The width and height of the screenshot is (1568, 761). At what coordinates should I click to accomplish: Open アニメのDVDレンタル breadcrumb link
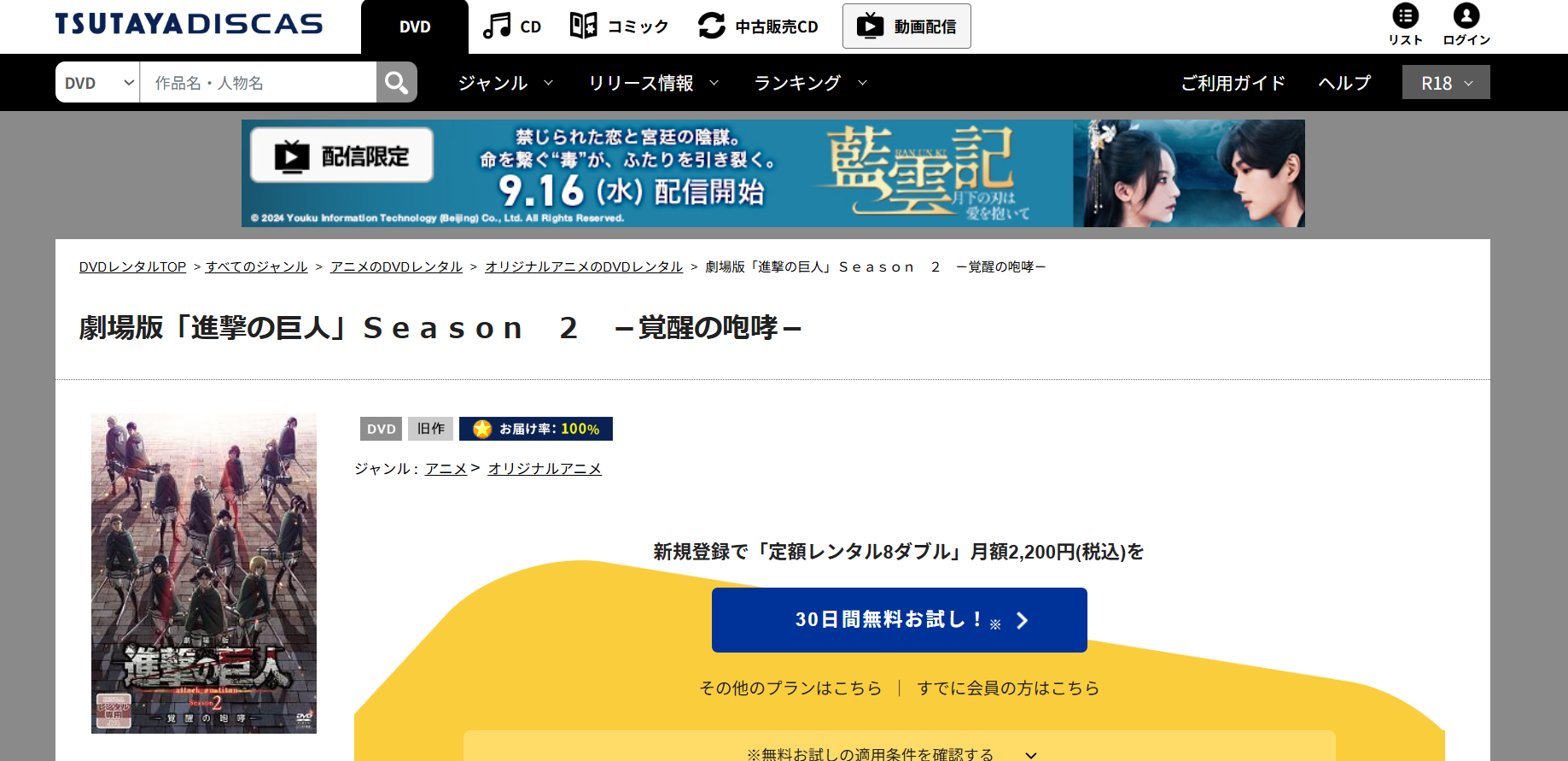click(396, 266)
